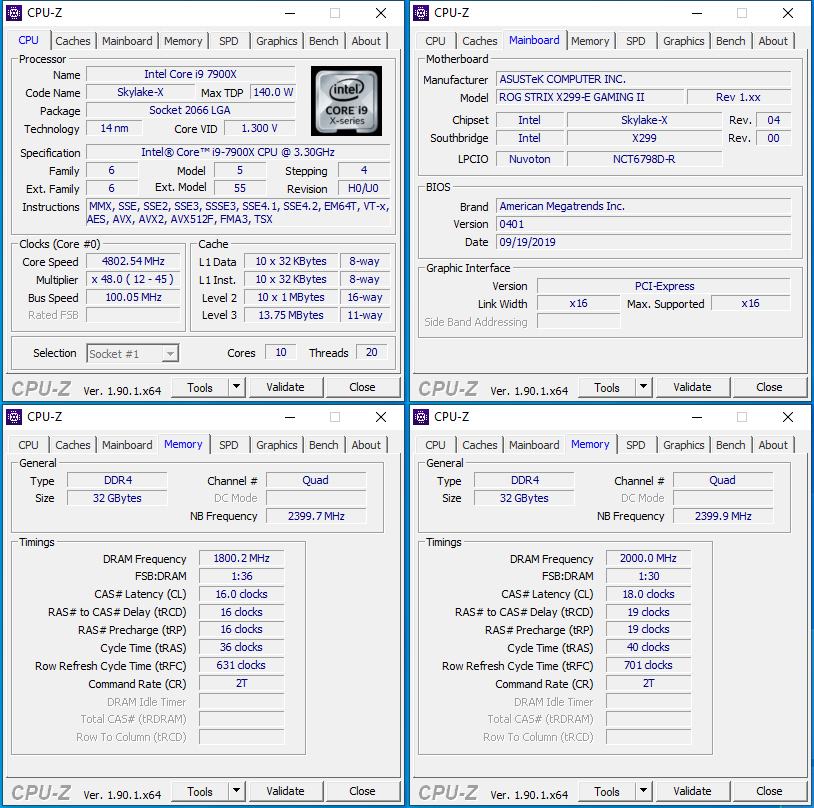Click the multiplier value x 48.0 (12 - 45)
This screenshot has height=808, width=814.
(133, 279)
